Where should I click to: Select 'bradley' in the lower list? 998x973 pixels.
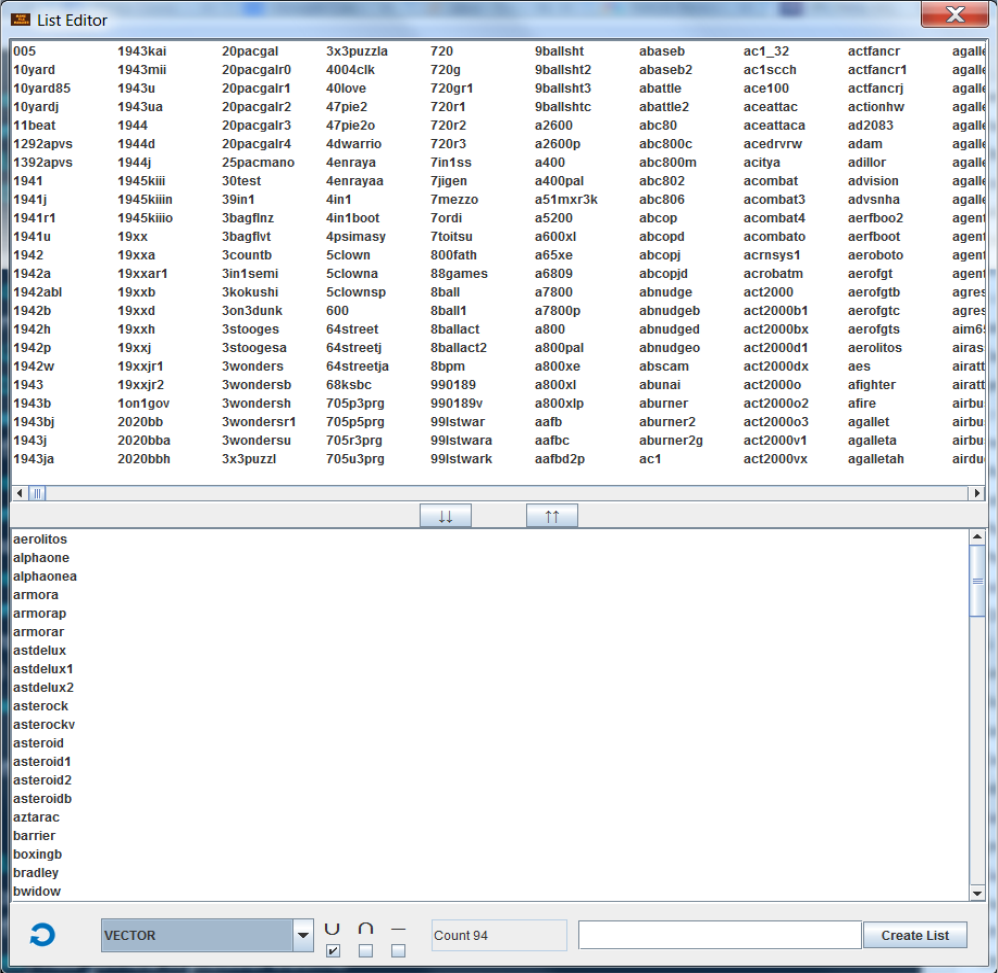point(36,872)
